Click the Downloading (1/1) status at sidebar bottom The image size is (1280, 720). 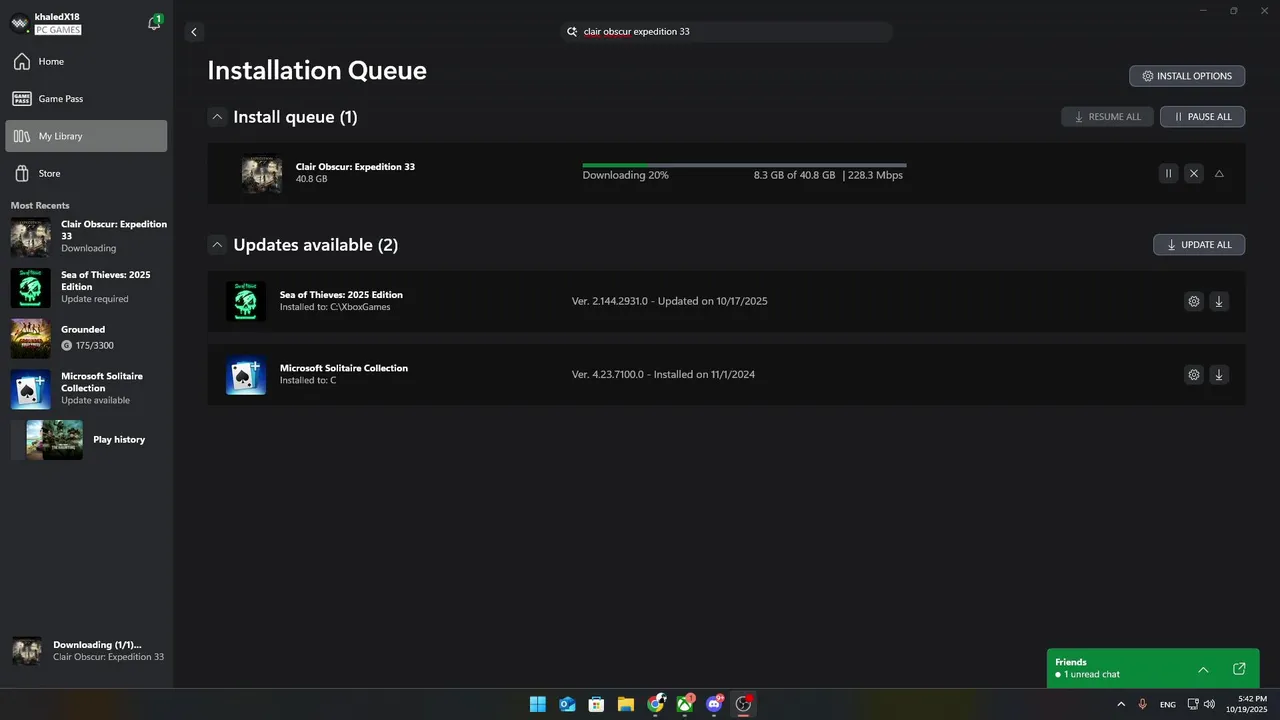click(x=88, y=651)
